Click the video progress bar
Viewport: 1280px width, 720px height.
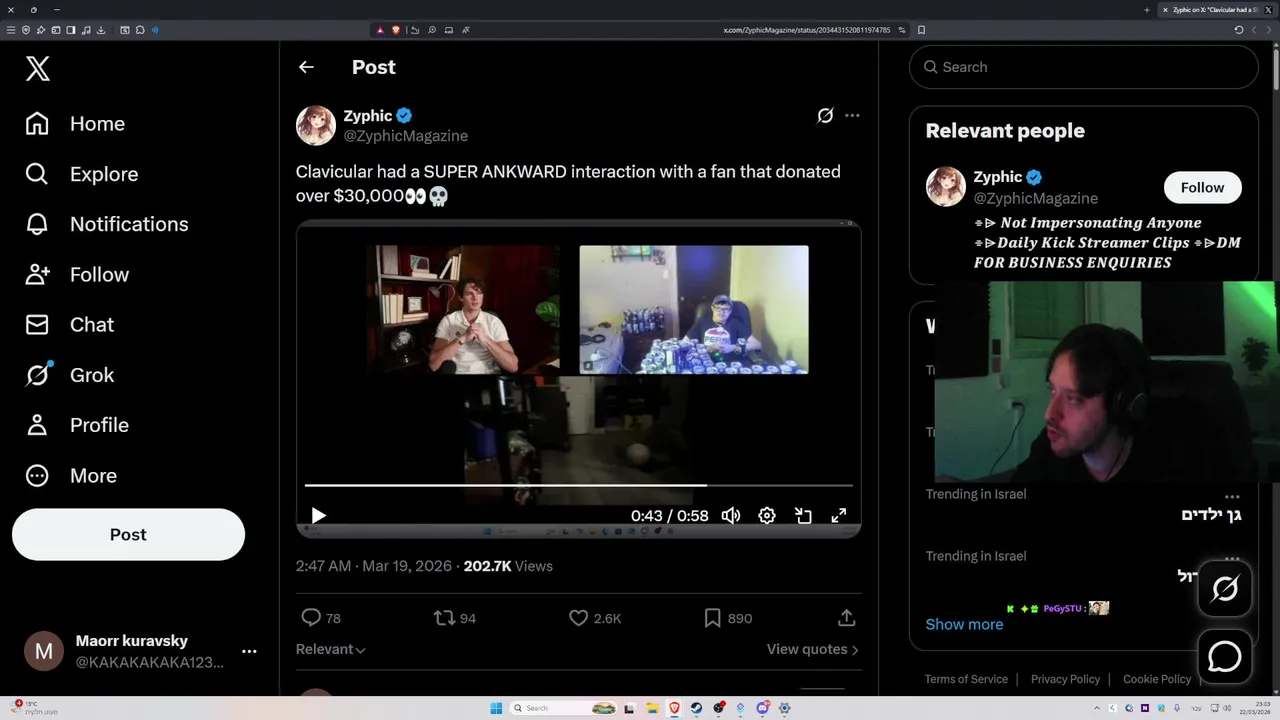578,485
